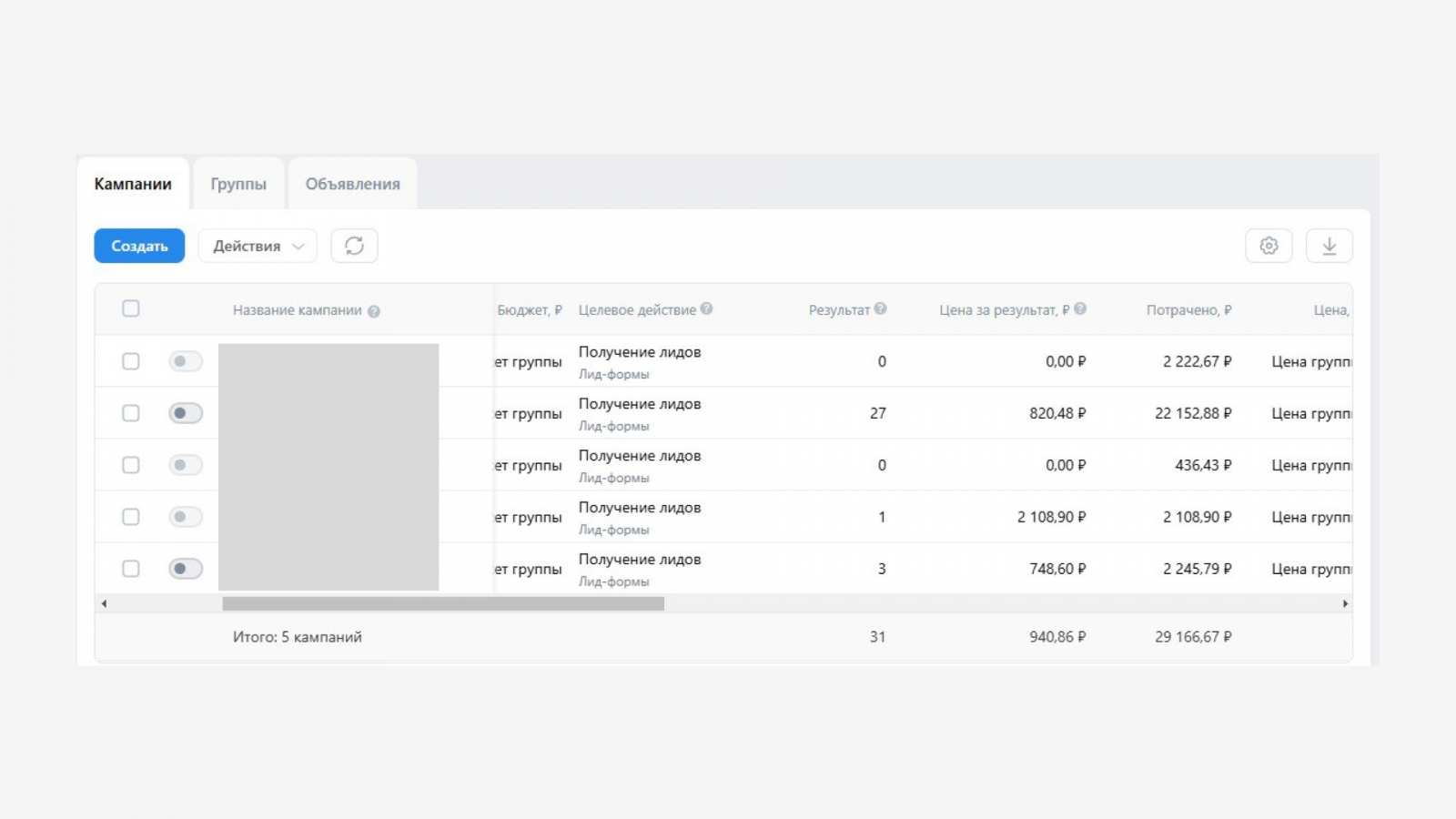Viewport: 1456px width, 819px height.
Task: Open table settings gear icon
Action: (x=1269, y=246)
